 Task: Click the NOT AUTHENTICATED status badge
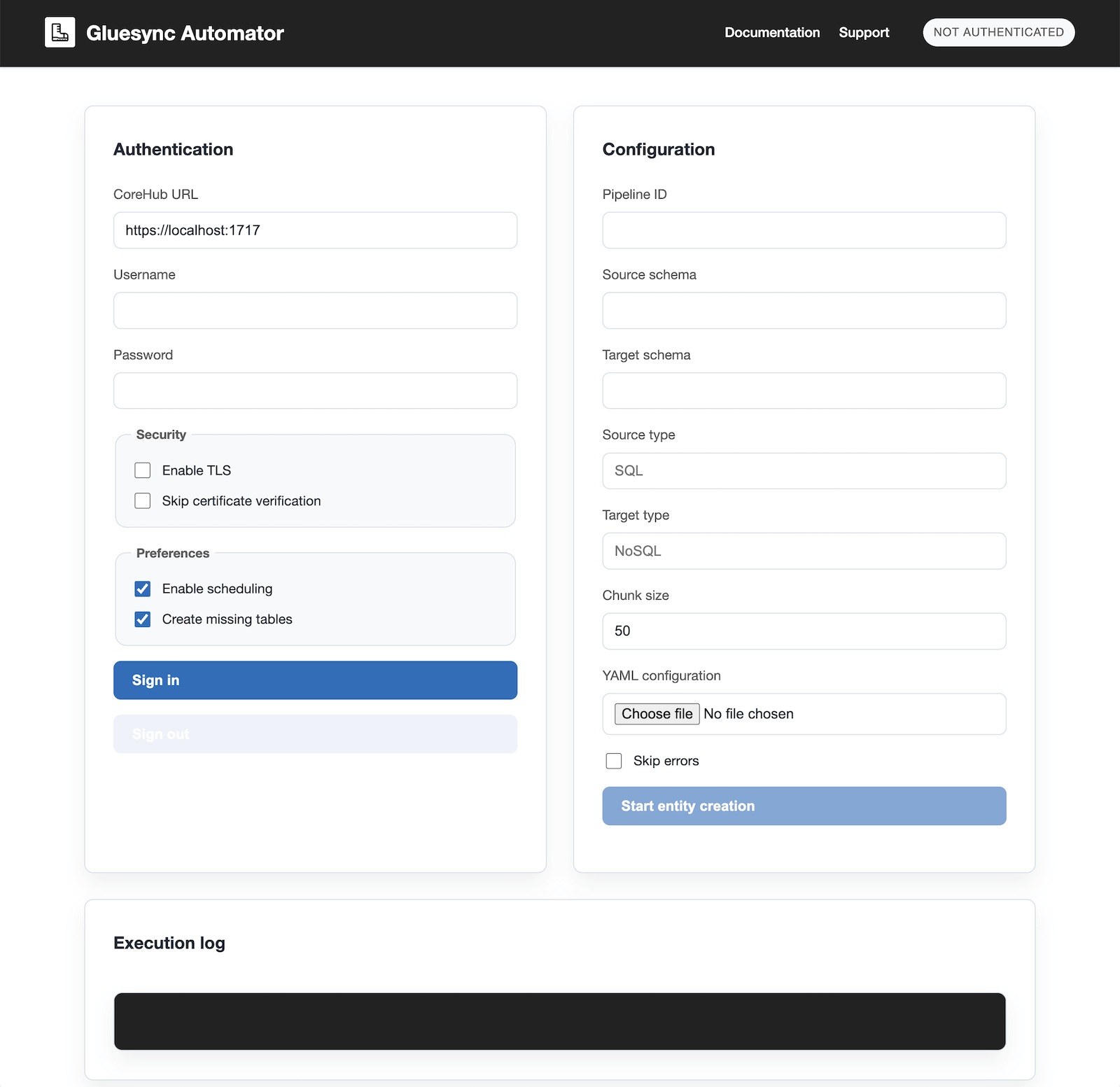998,32
